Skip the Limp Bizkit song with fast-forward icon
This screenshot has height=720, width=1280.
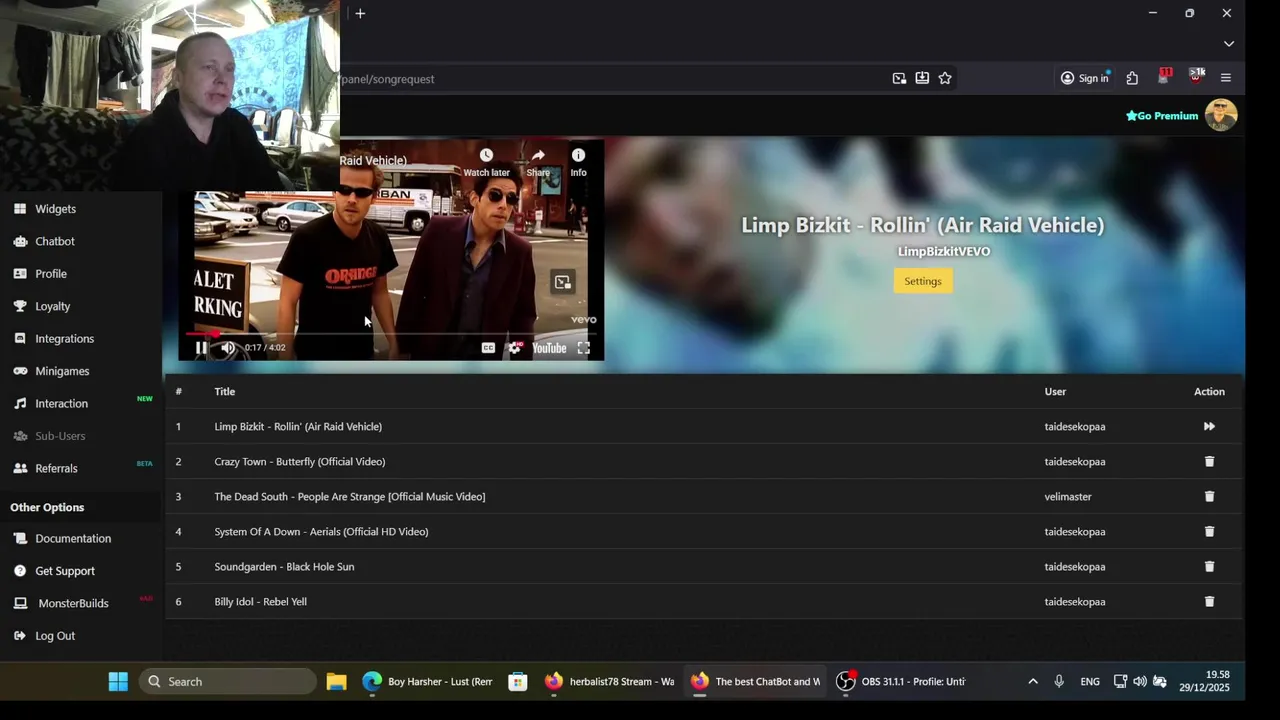click(x=1209, y=426)
